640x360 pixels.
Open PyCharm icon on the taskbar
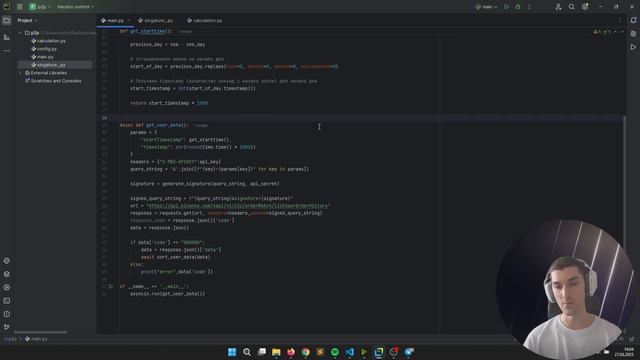[379, 352]
